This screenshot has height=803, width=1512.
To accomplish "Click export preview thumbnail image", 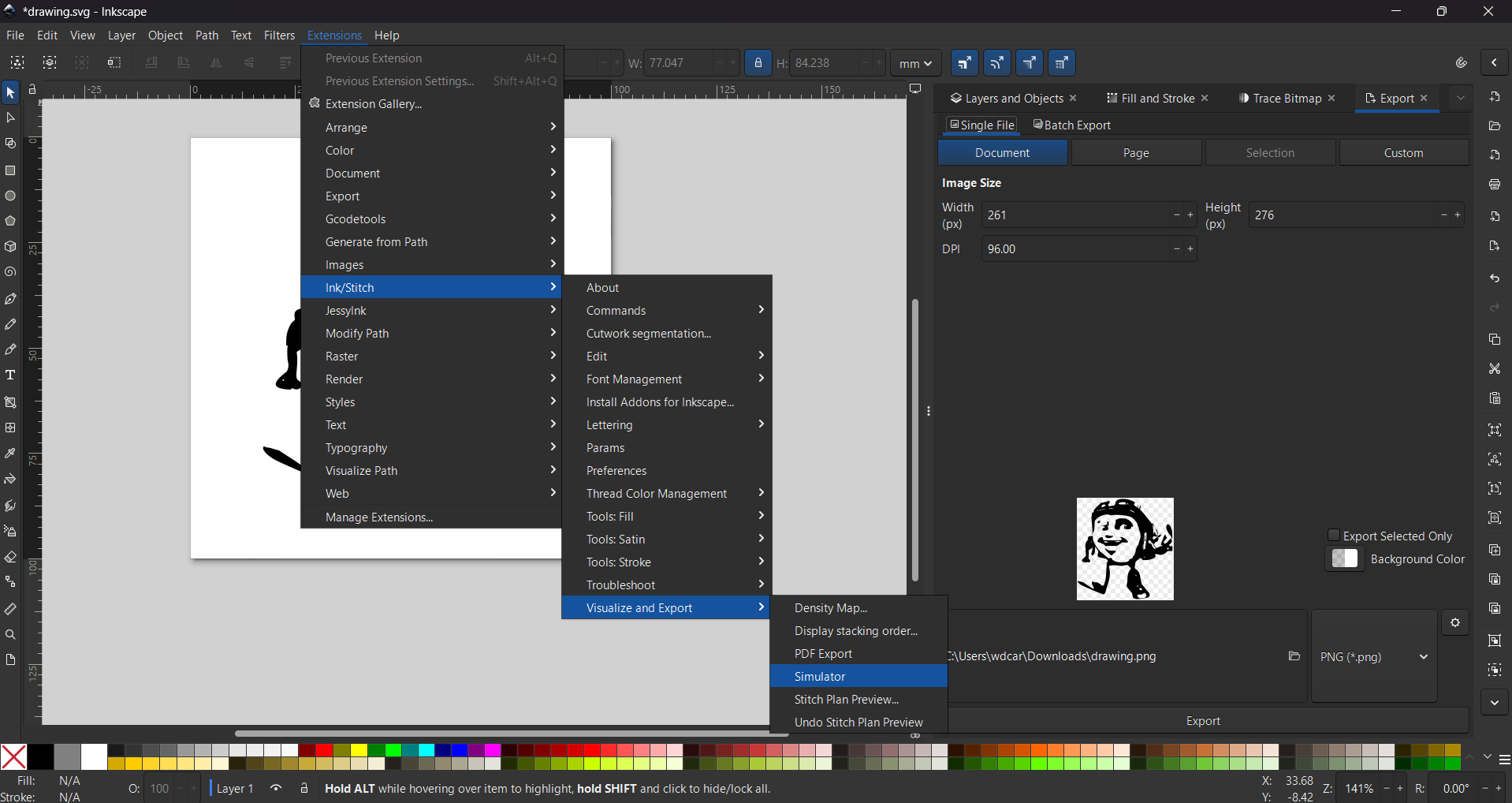I will [1125, 548].
